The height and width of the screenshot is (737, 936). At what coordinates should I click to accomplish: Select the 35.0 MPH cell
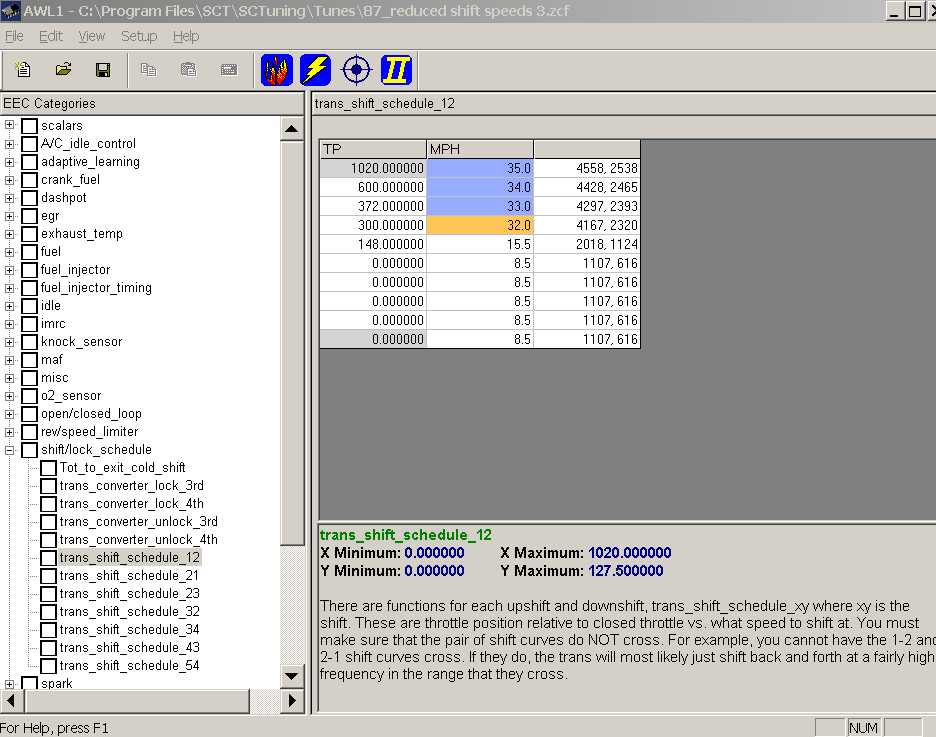pyautogui.click(x=480, y=168)
